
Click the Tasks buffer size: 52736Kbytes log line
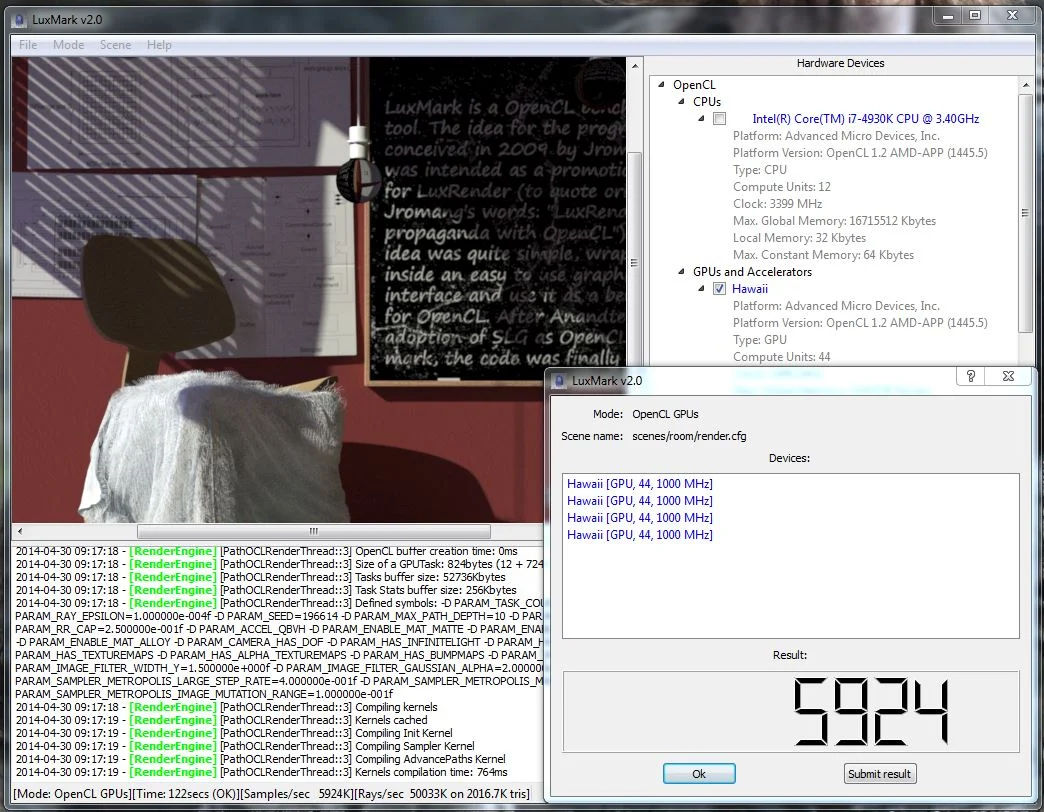[260, 577]
